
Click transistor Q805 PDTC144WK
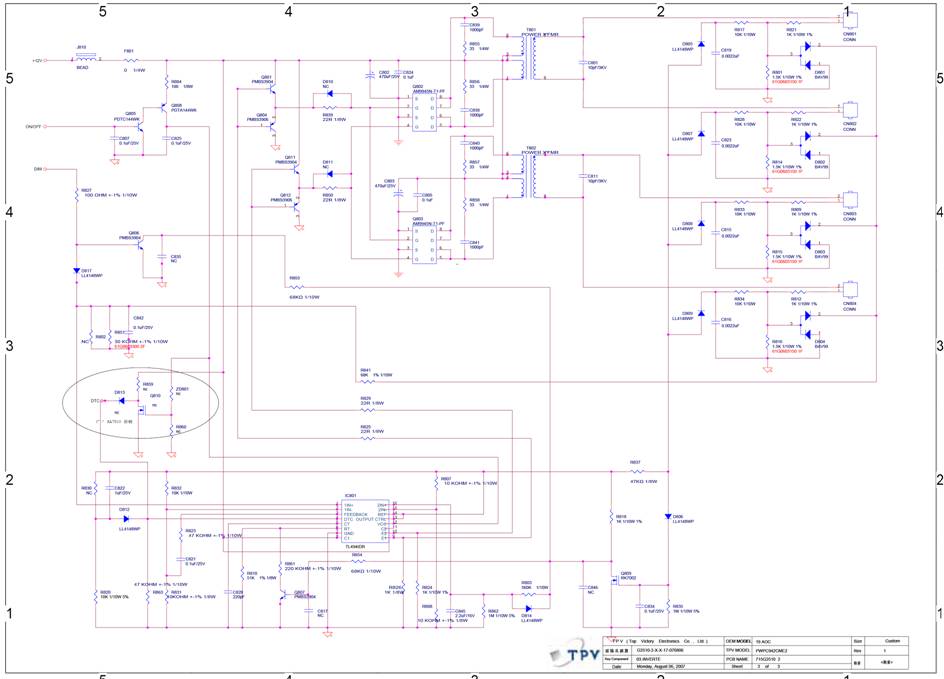point(141,126)
